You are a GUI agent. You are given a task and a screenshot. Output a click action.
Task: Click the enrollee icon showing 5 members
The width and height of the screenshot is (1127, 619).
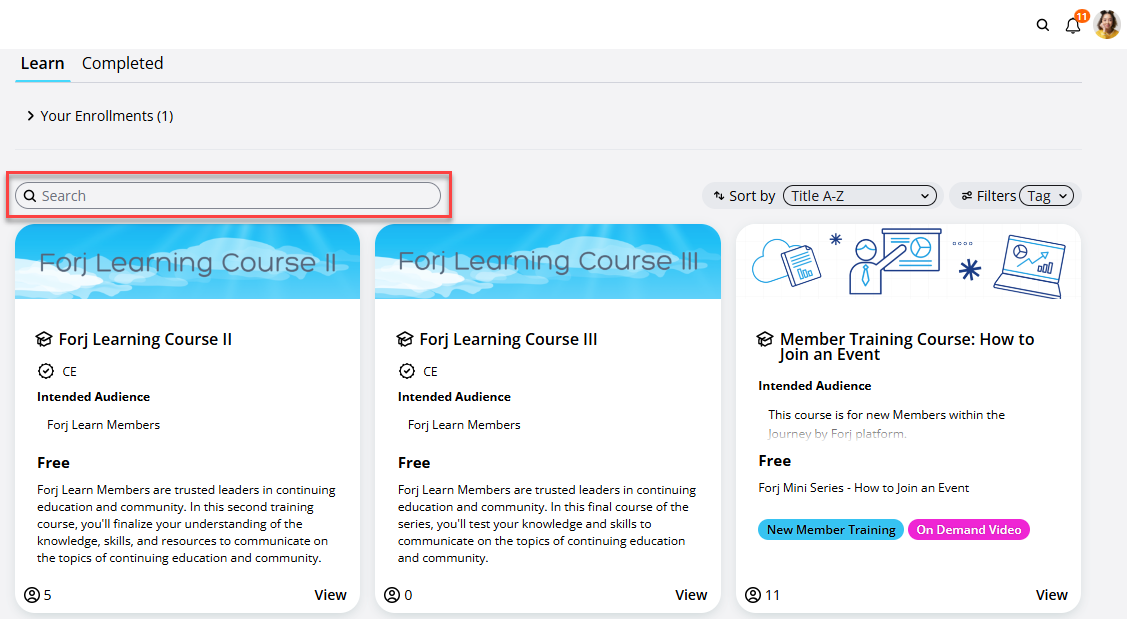(32, 595)
